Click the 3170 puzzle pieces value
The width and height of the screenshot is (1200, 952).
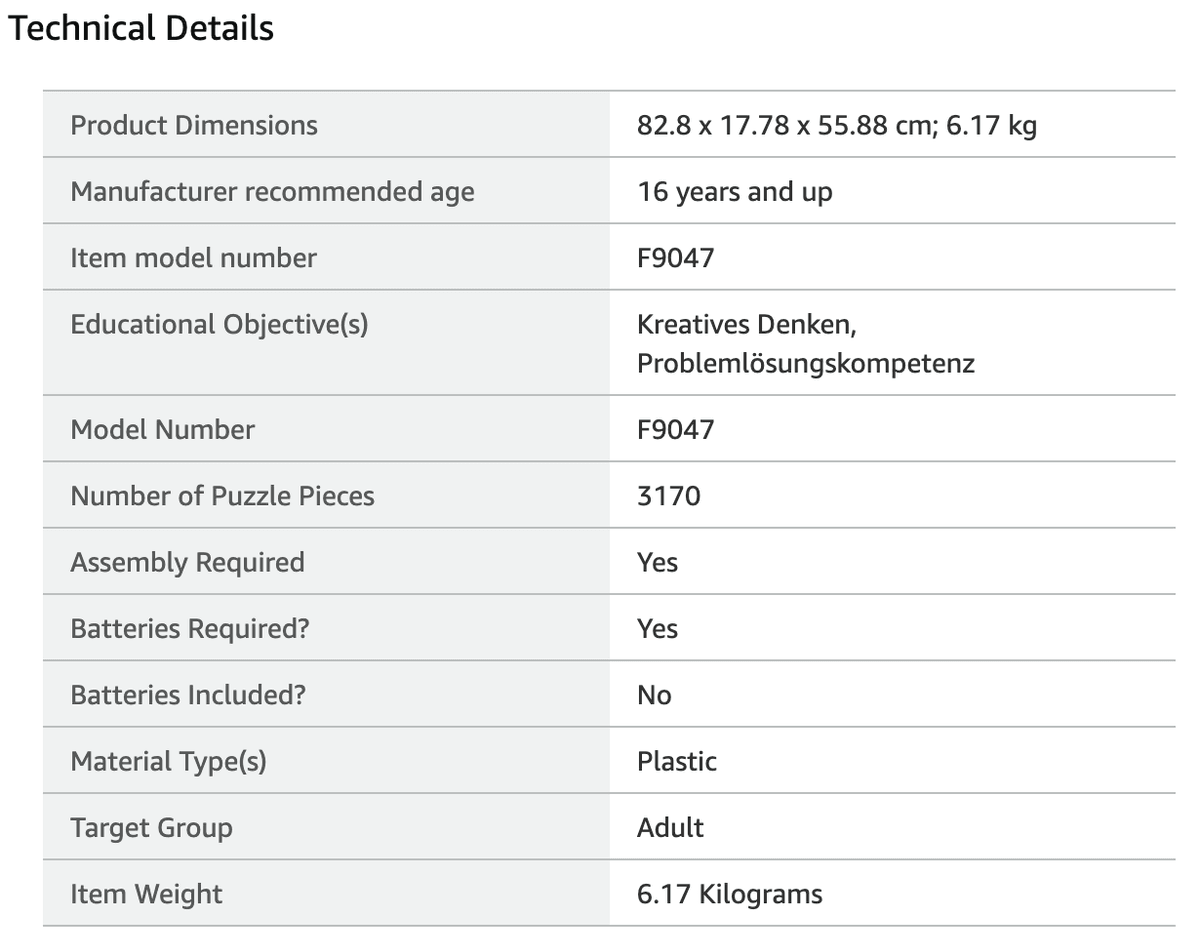669,495
